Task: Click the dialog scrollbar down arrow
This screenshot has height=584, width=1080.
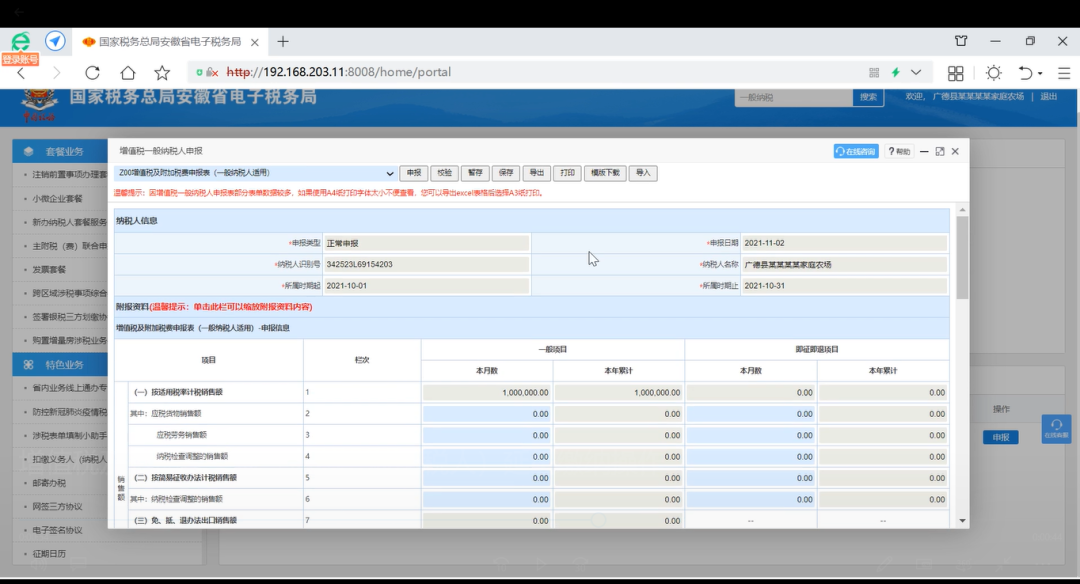Action: click(962, 521)
